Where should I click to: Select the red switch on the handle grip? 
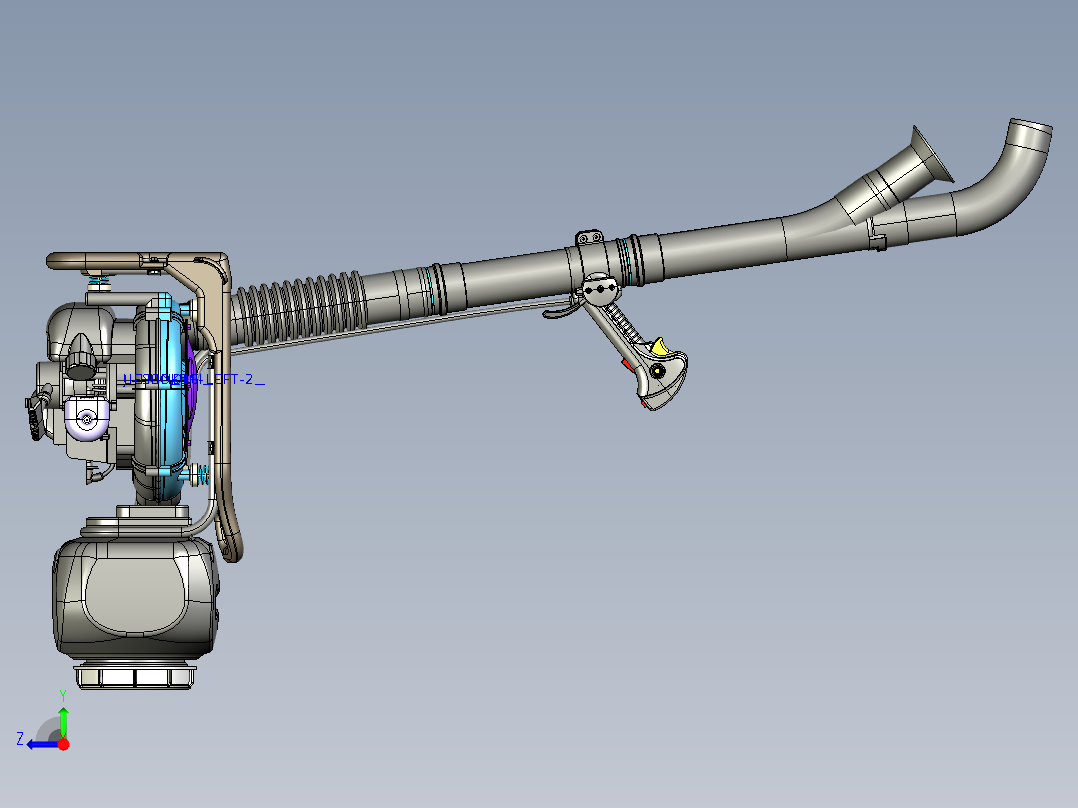pos(627,365)
